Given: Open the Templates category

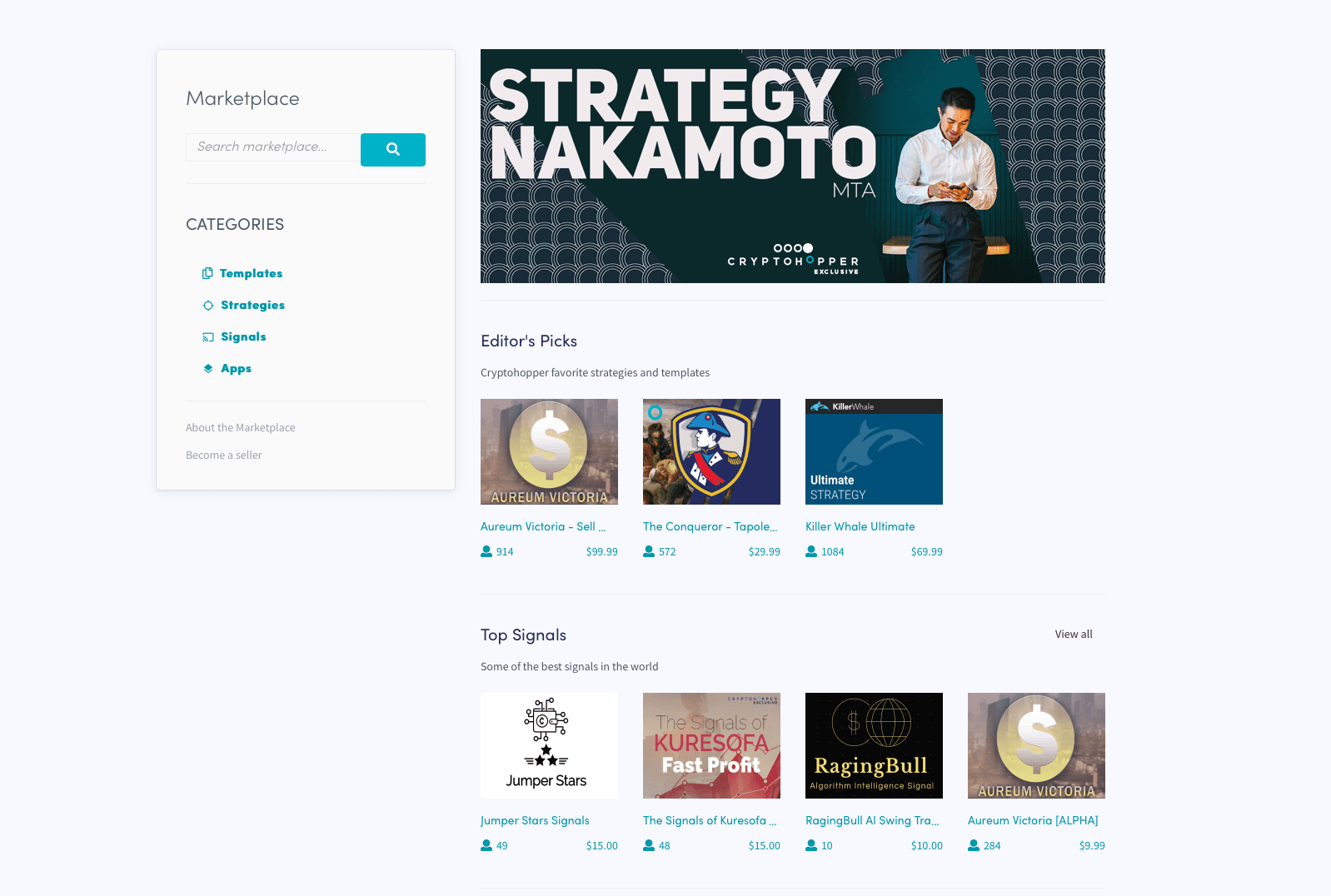Looking at the screenshot, I should (x=251, y=273).
